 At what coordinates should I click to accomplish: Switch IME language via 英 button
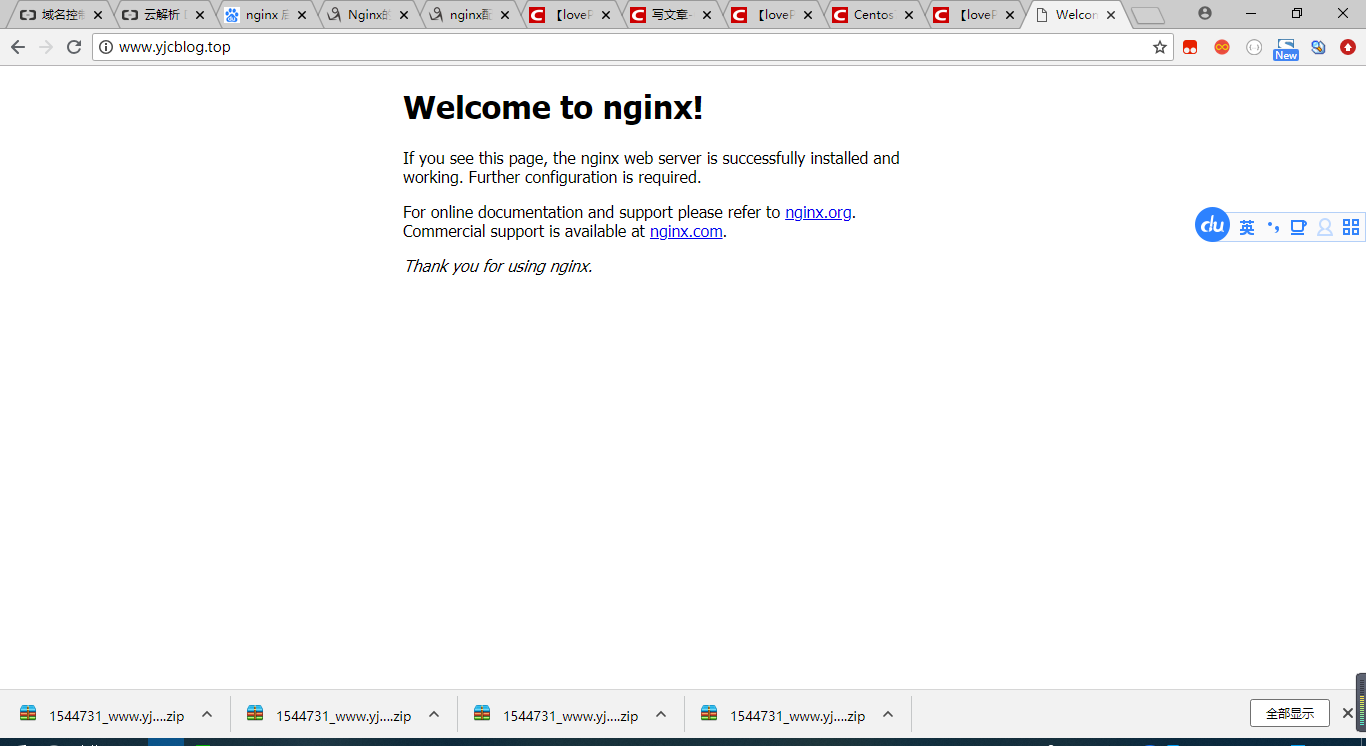point(1247,227)
